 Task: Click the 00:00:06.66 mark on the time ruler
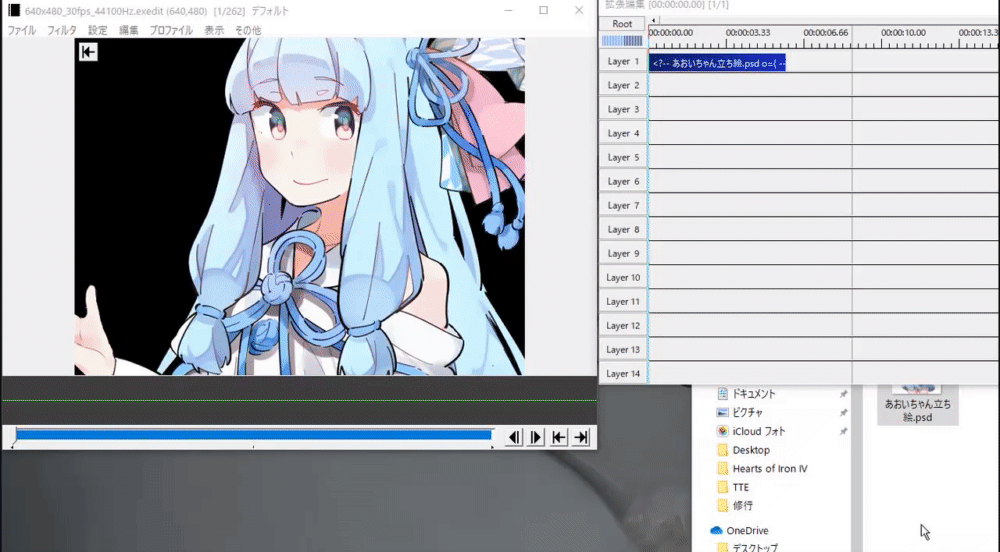tap(825, 33)
